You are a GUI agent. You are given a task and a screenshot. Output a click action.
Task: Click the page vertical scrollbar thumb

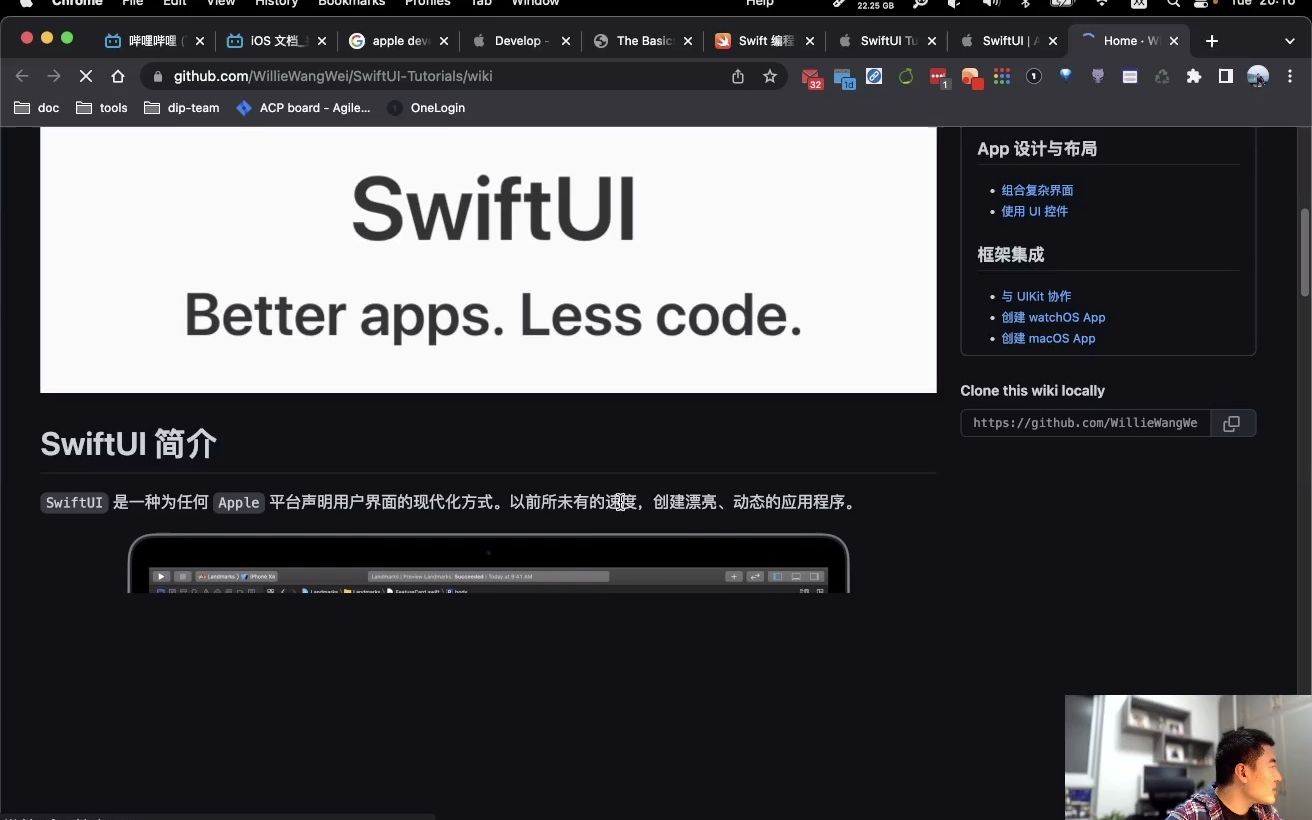[1305, 252]
